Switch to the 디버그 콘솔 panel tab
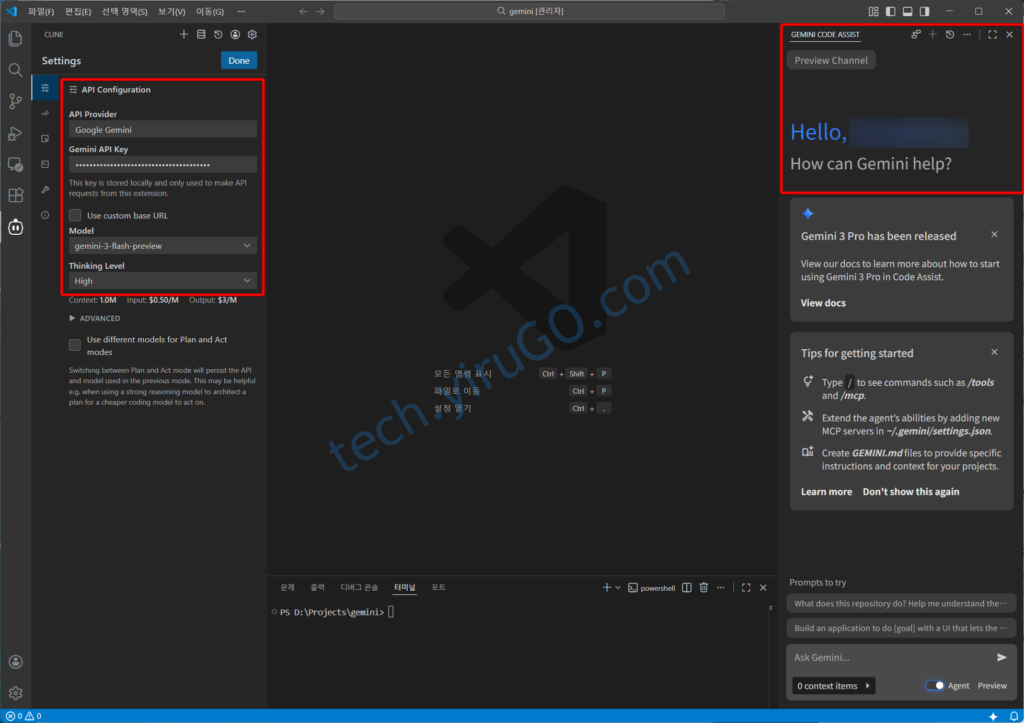Screen dimensions: 1024x723 [359, 587]
